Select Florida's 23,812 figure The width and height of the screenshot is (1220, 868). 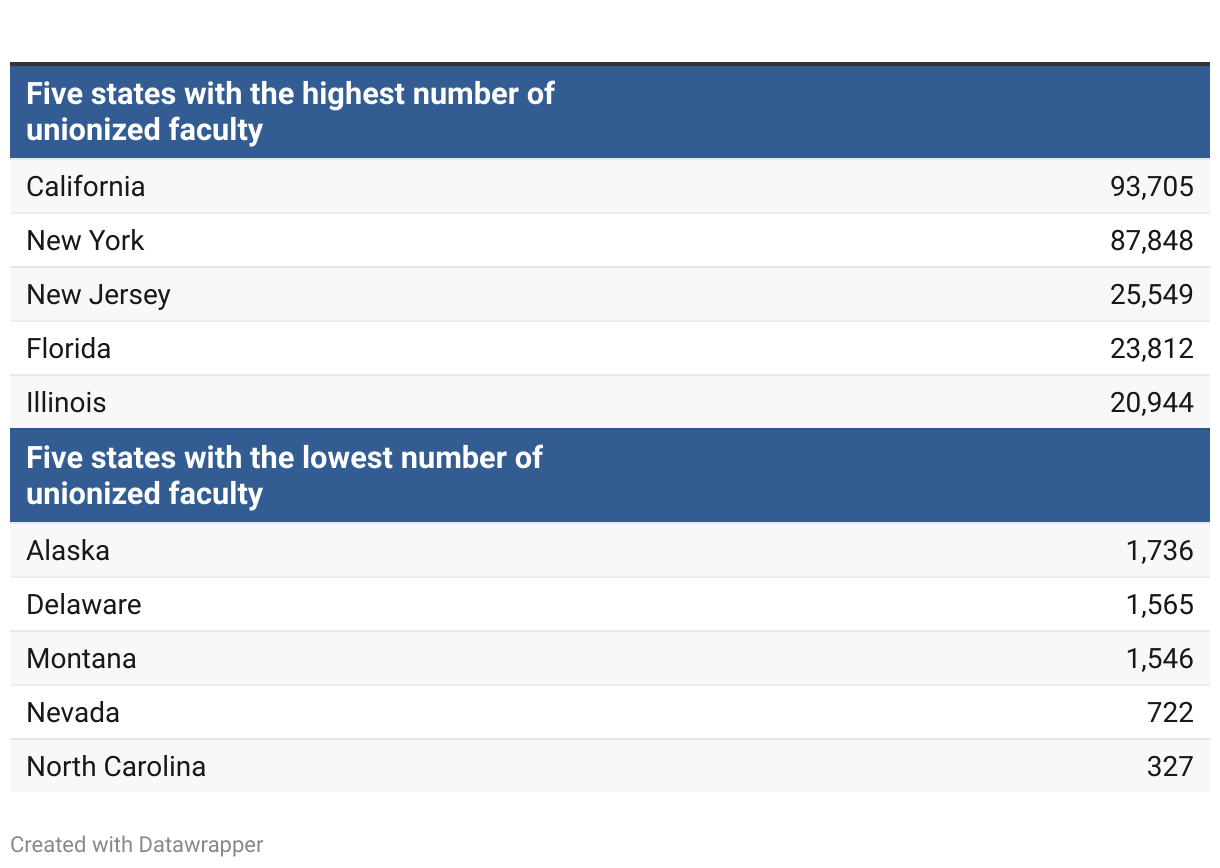[1151, 349]
